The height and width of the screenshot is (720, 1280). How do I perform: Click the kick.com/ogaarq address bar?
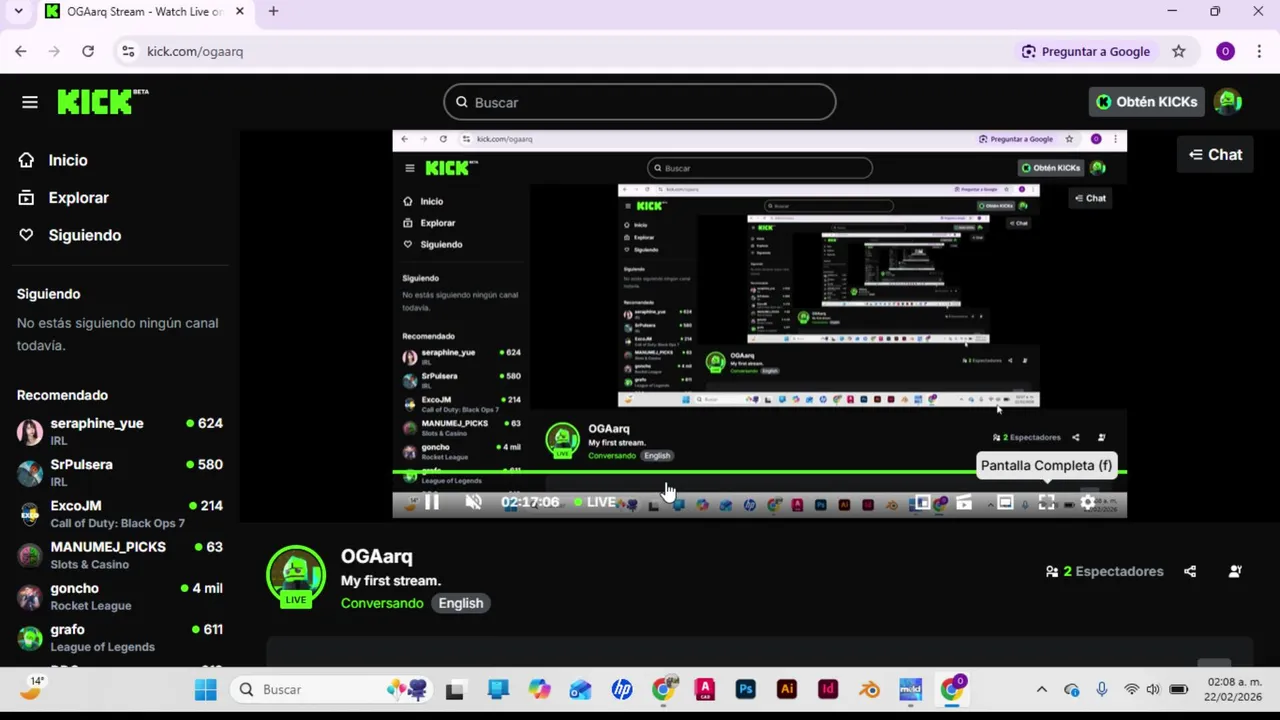195,51
